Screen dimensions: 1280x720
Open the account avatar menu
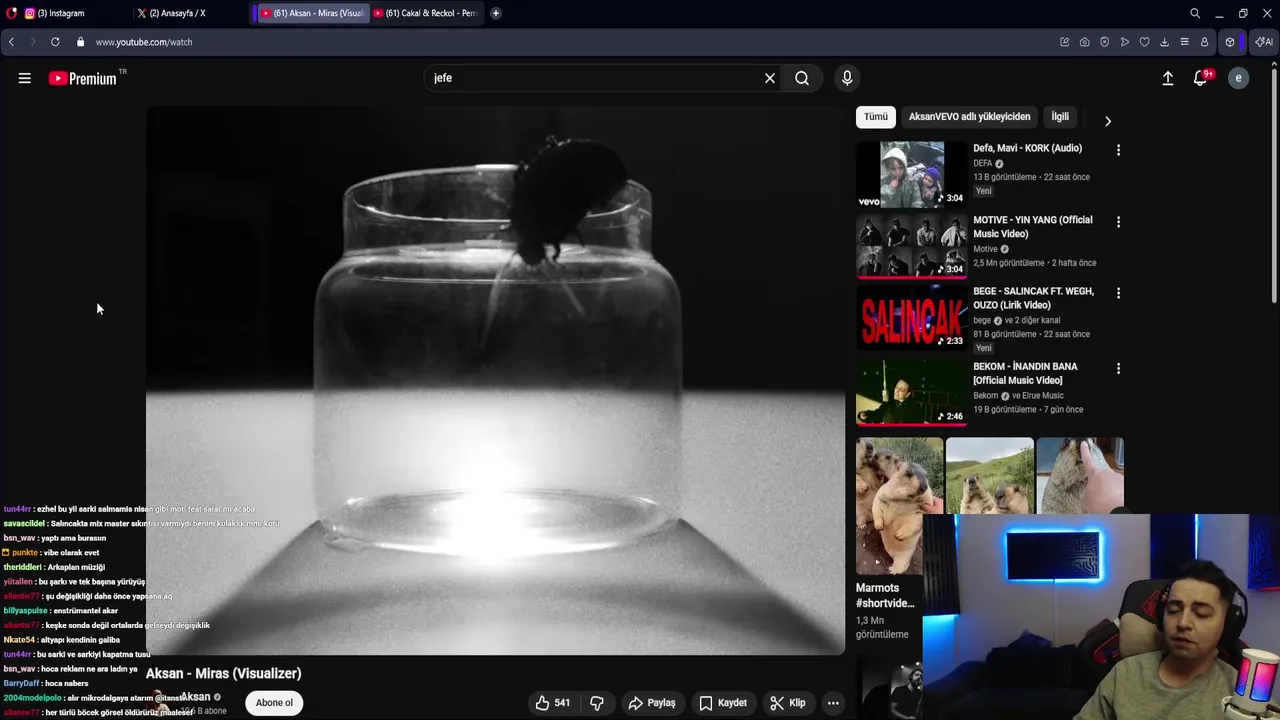[1238, 78]
